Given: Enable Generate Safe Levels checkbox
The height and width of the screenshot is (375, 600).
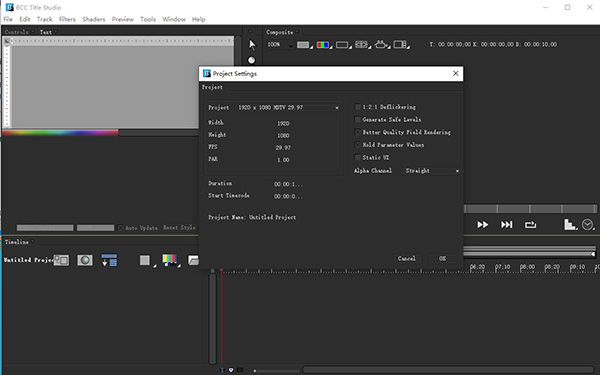Looking at the screenshot, I should (x=358, y=120).
